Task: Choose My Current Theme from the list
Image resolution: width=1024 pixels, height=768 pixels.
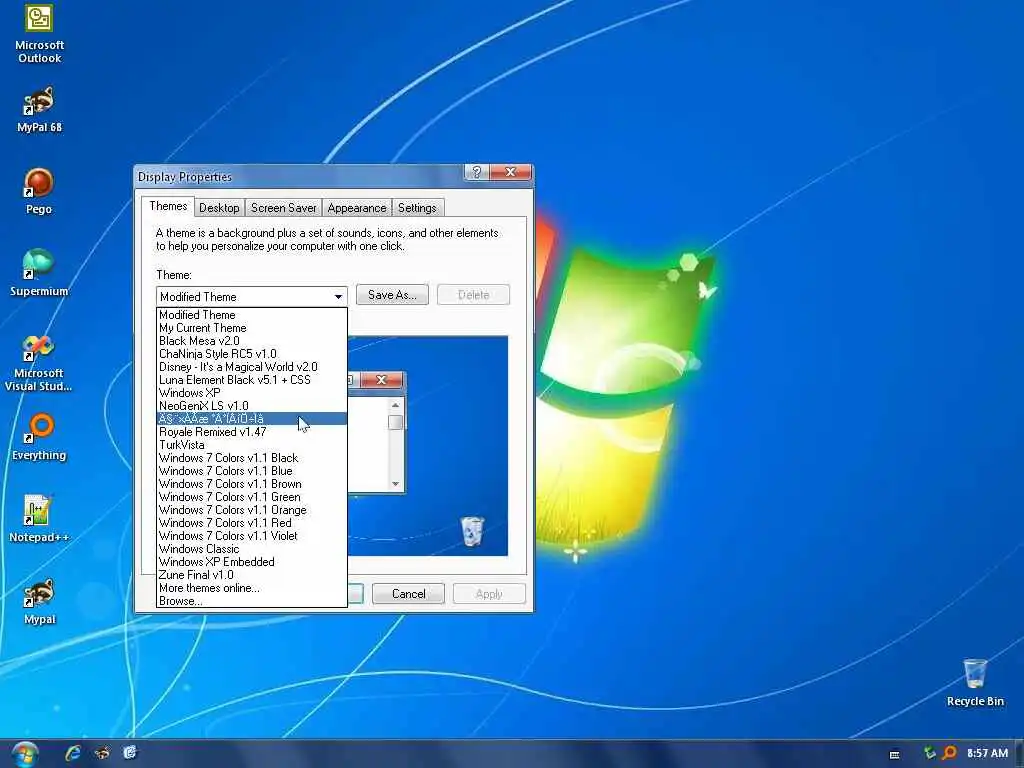Action: (252, 328)
